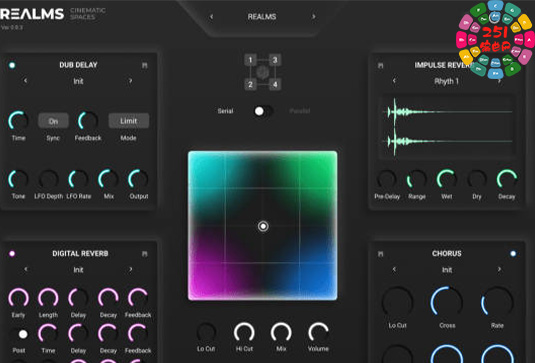This screenshot has width=535, height=363.
Task: Click the Dub Delay Init preset name
Action: pyautogui.click(x=78, y=81)
